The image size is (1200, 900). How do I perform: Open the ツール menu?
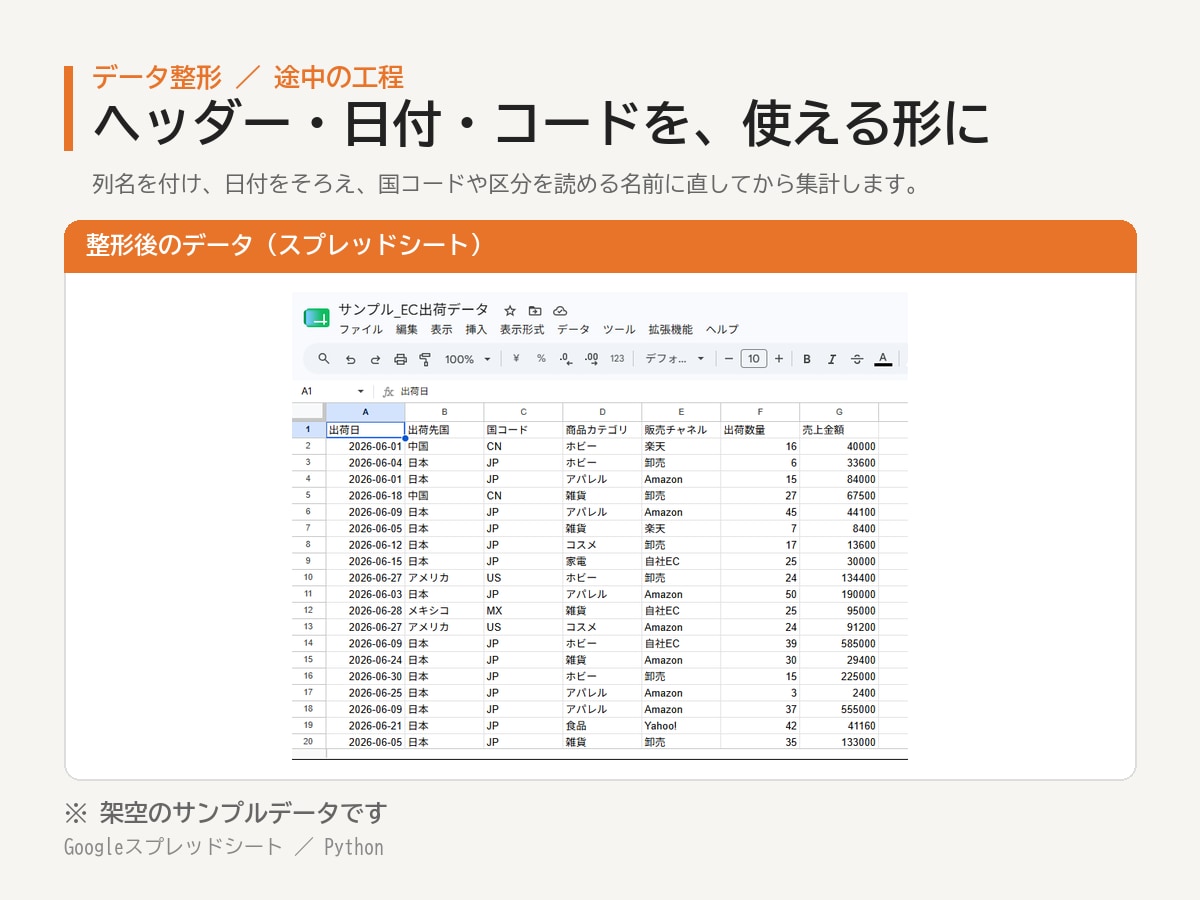point(619,330)
